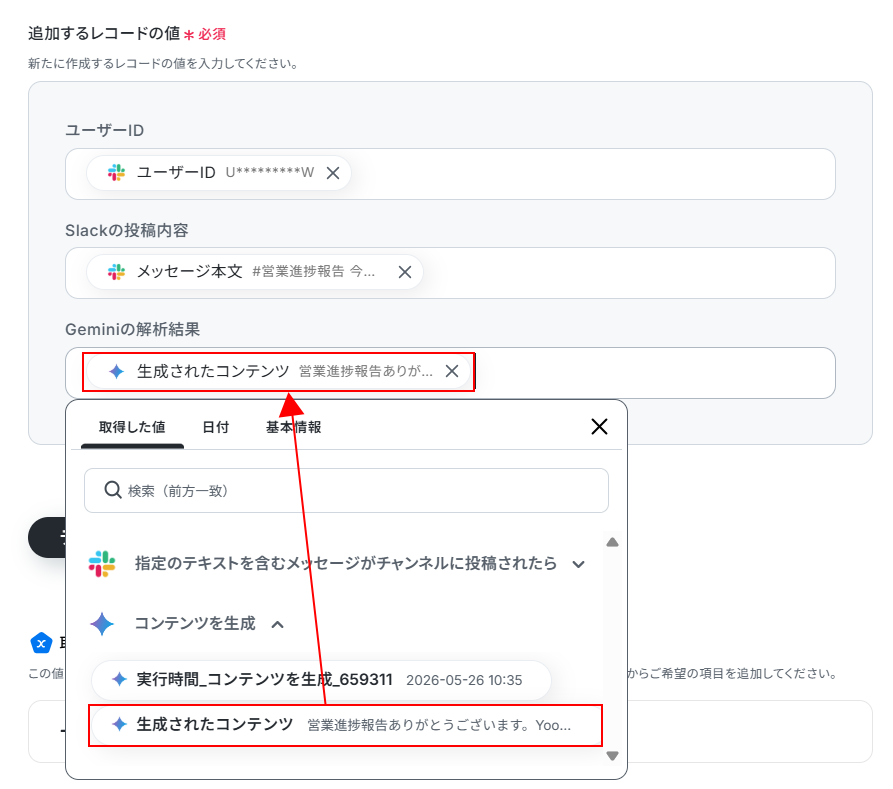Switch to the 日付 tab

point(216,427)
